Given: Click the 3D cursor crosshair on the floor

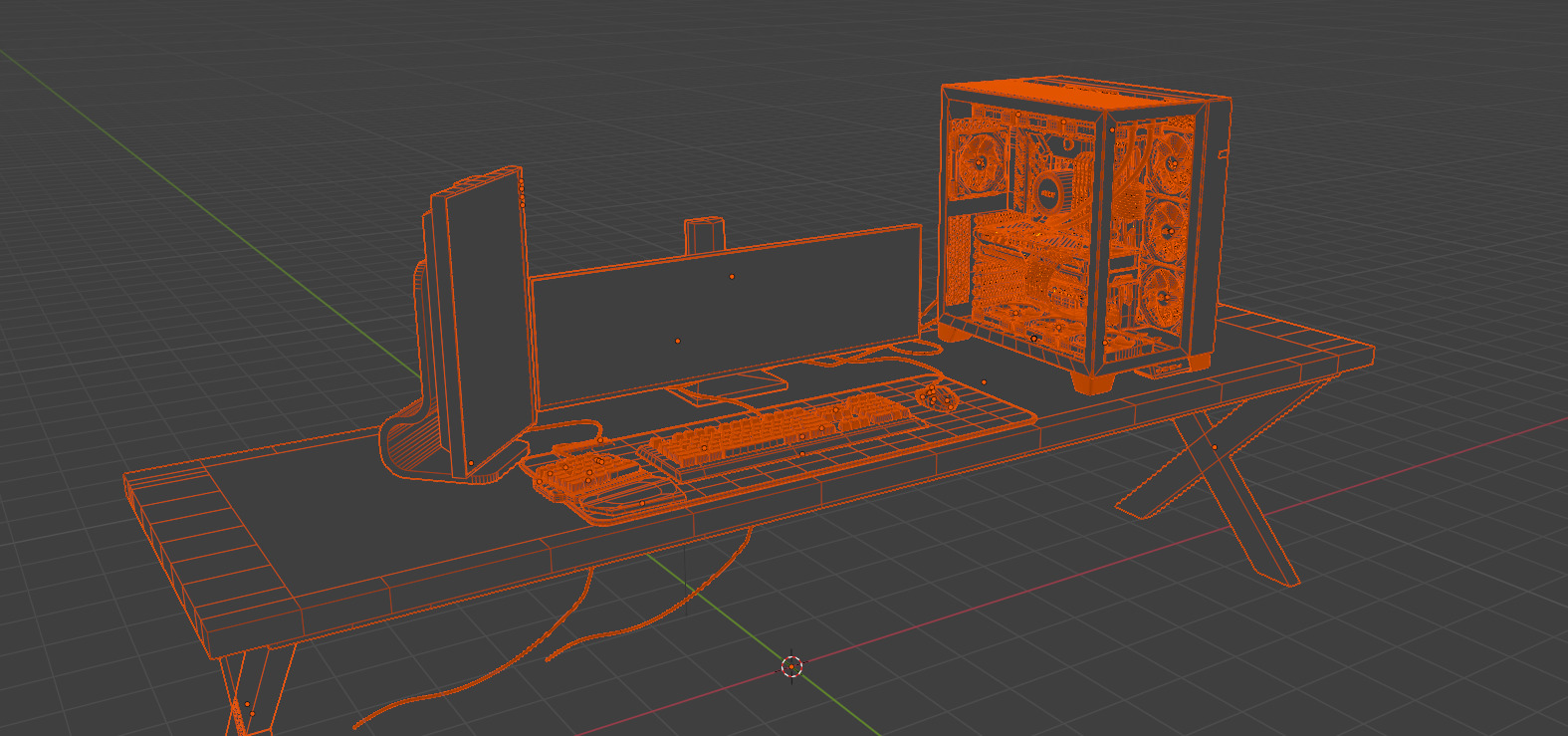Looking at the screenshot, I should pyautogui.click(x=791, y=666).
